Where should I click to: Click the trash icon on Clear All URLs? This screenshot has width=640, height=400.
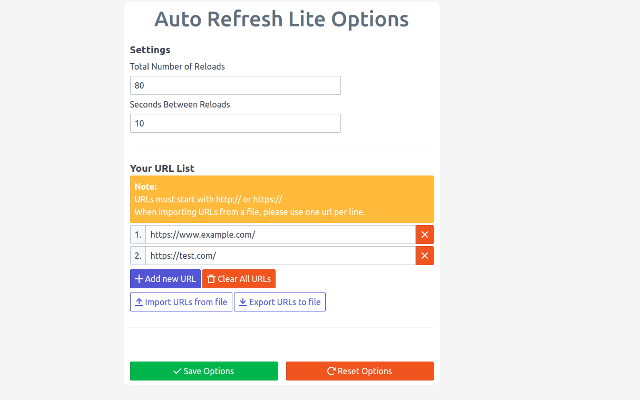(211, 279)
